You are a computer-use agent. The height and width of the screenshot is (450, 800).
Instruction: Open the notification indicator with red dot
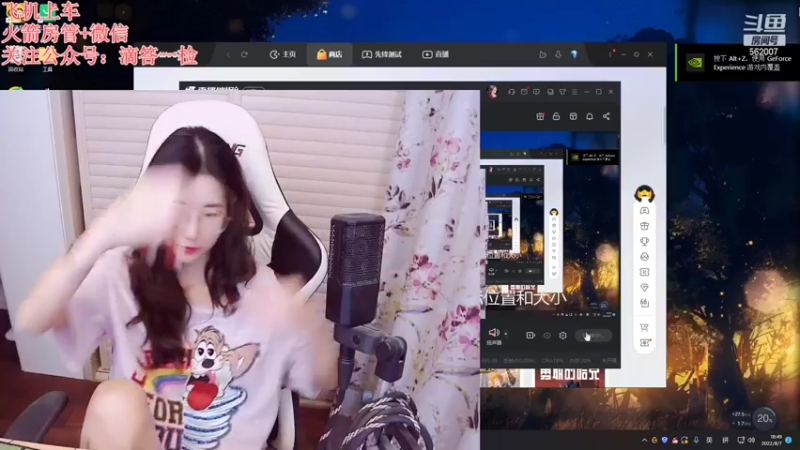(611, 54)
